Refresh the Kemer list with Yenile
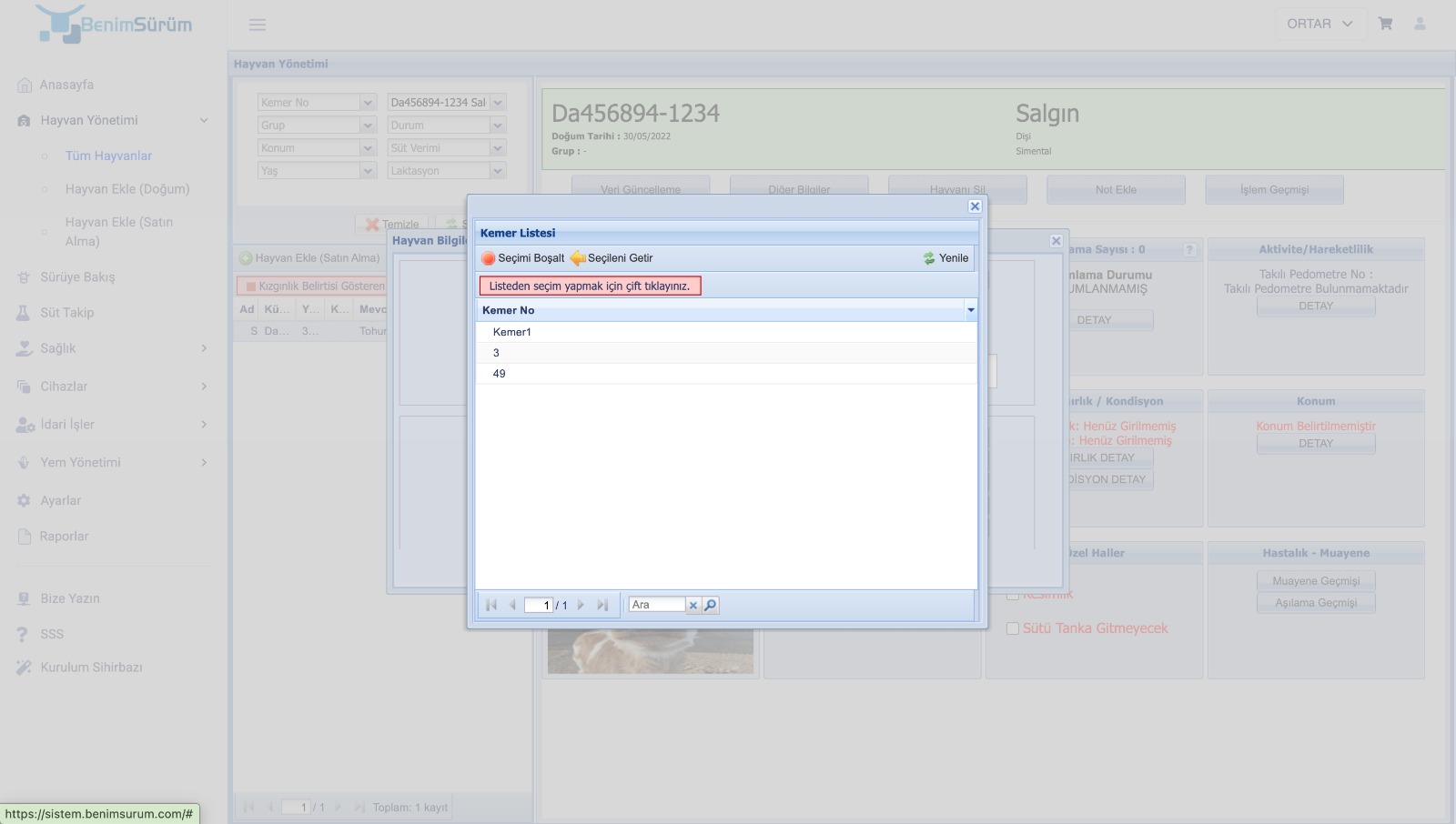This screenshot has height=824, width=1456. point(945,258)
